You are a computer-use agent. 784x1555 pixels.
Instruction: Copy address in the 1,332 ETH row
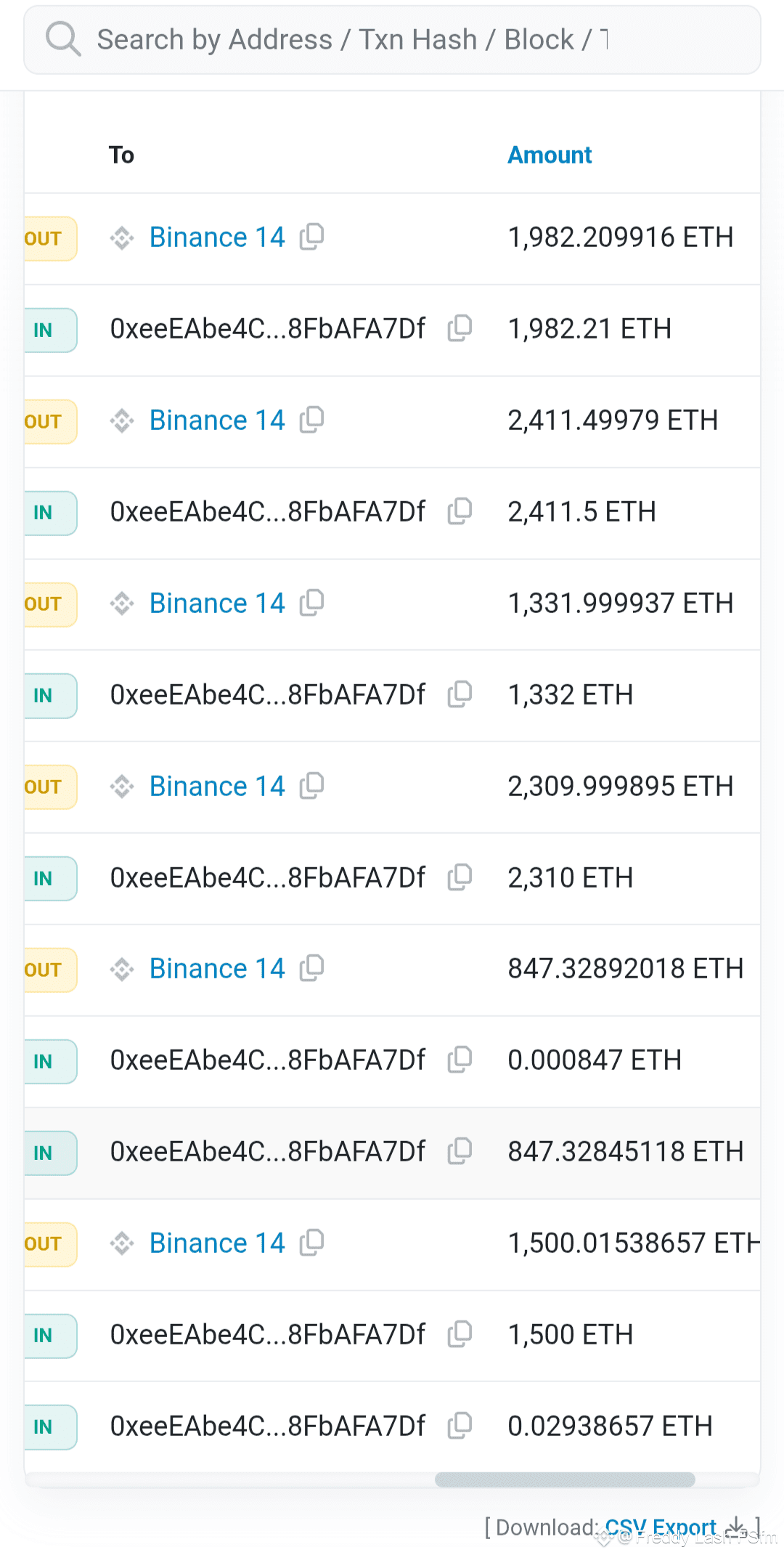(460, 694)
